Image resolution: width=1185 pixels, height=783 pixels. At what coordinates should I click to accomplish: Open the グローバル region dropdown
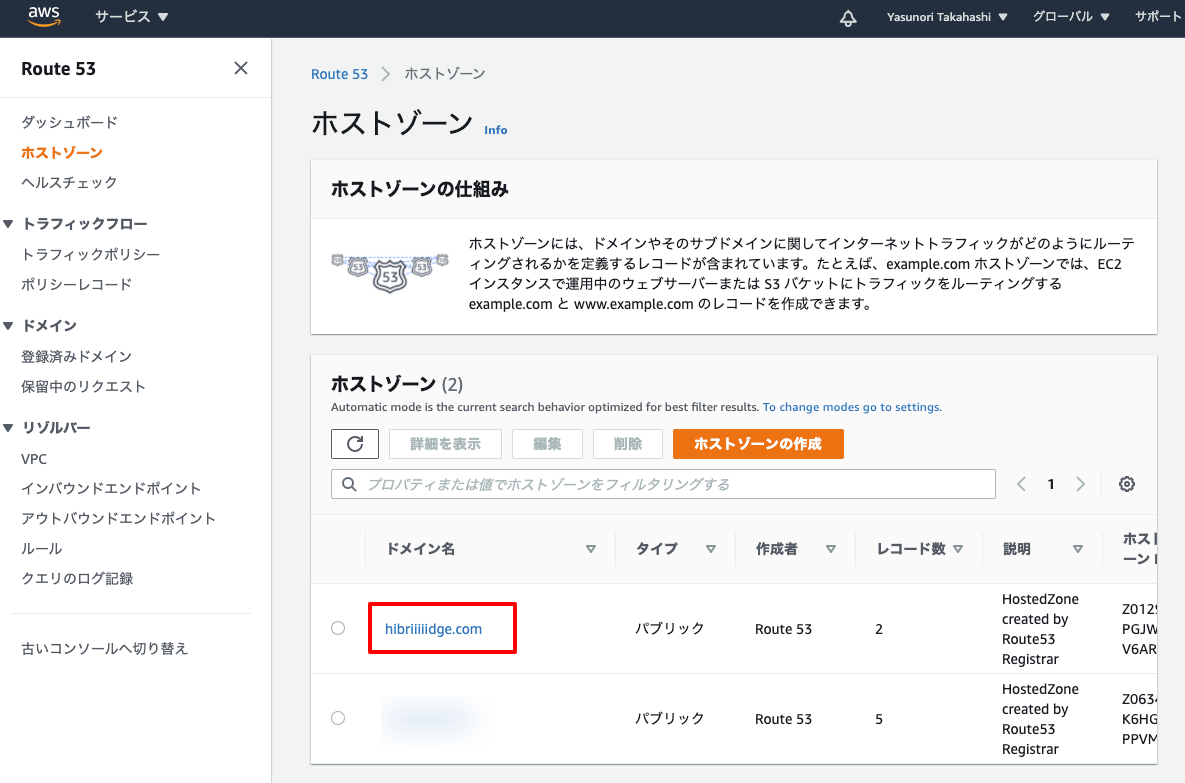tap(1069, 17)
